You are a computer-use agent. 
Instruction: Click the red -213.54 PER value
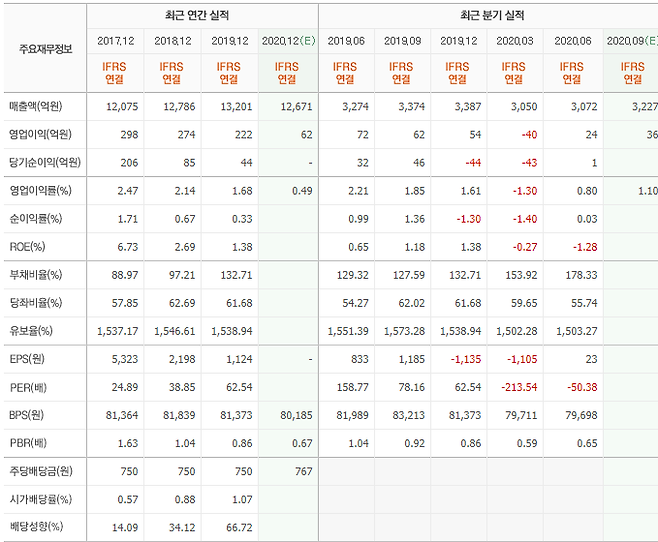click(x=518, y=386)
